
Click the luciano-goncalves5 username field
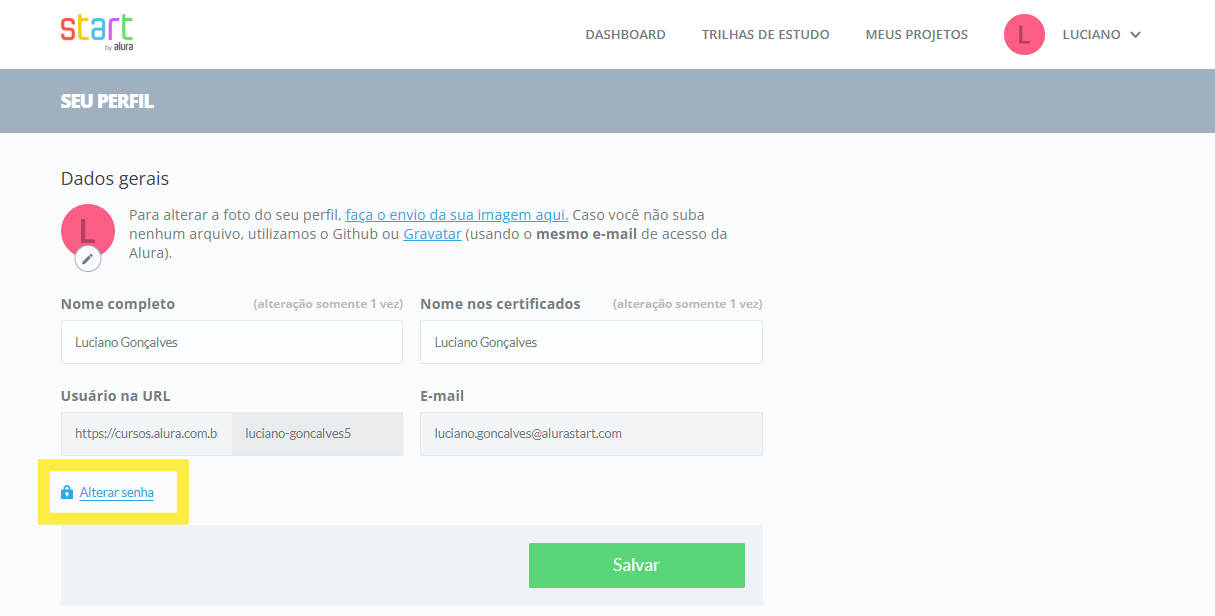[317, 434]
